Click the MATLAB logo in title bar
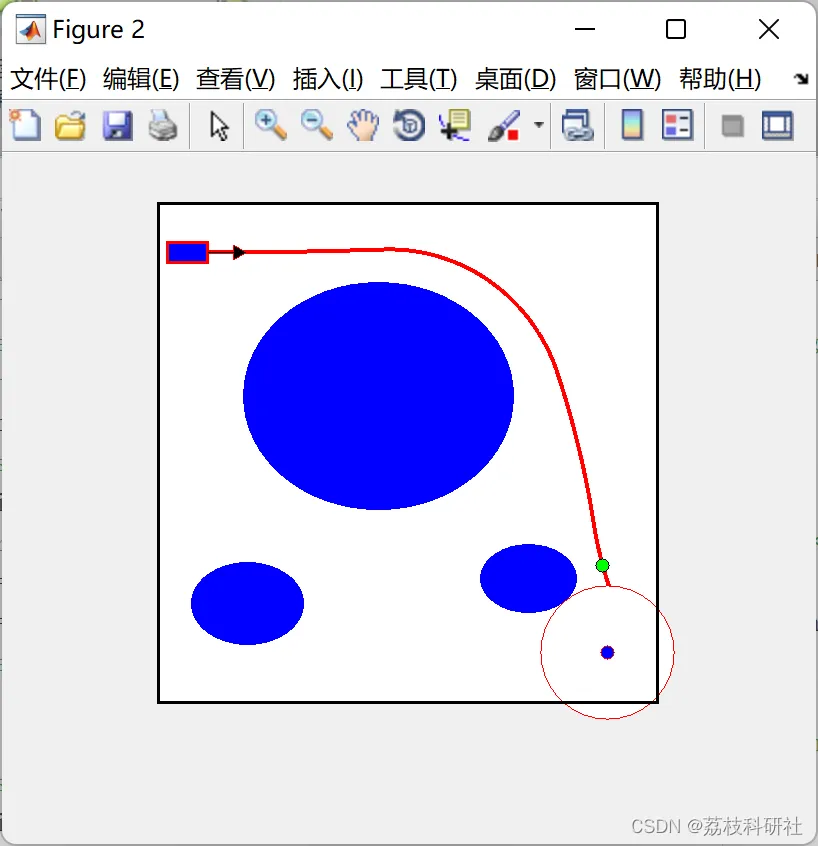Image resolution: width=818 pixels, height=846 pixels. (30, 30)
